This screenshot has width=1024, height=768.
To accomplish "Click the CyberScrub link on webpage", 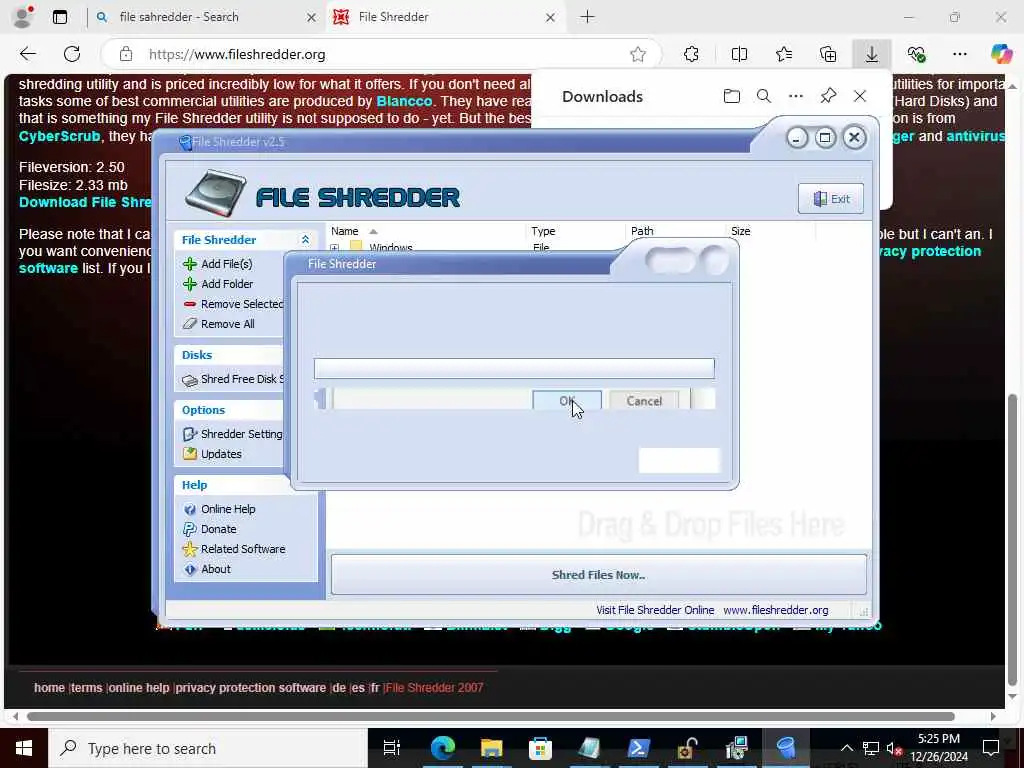I will 59,136.
